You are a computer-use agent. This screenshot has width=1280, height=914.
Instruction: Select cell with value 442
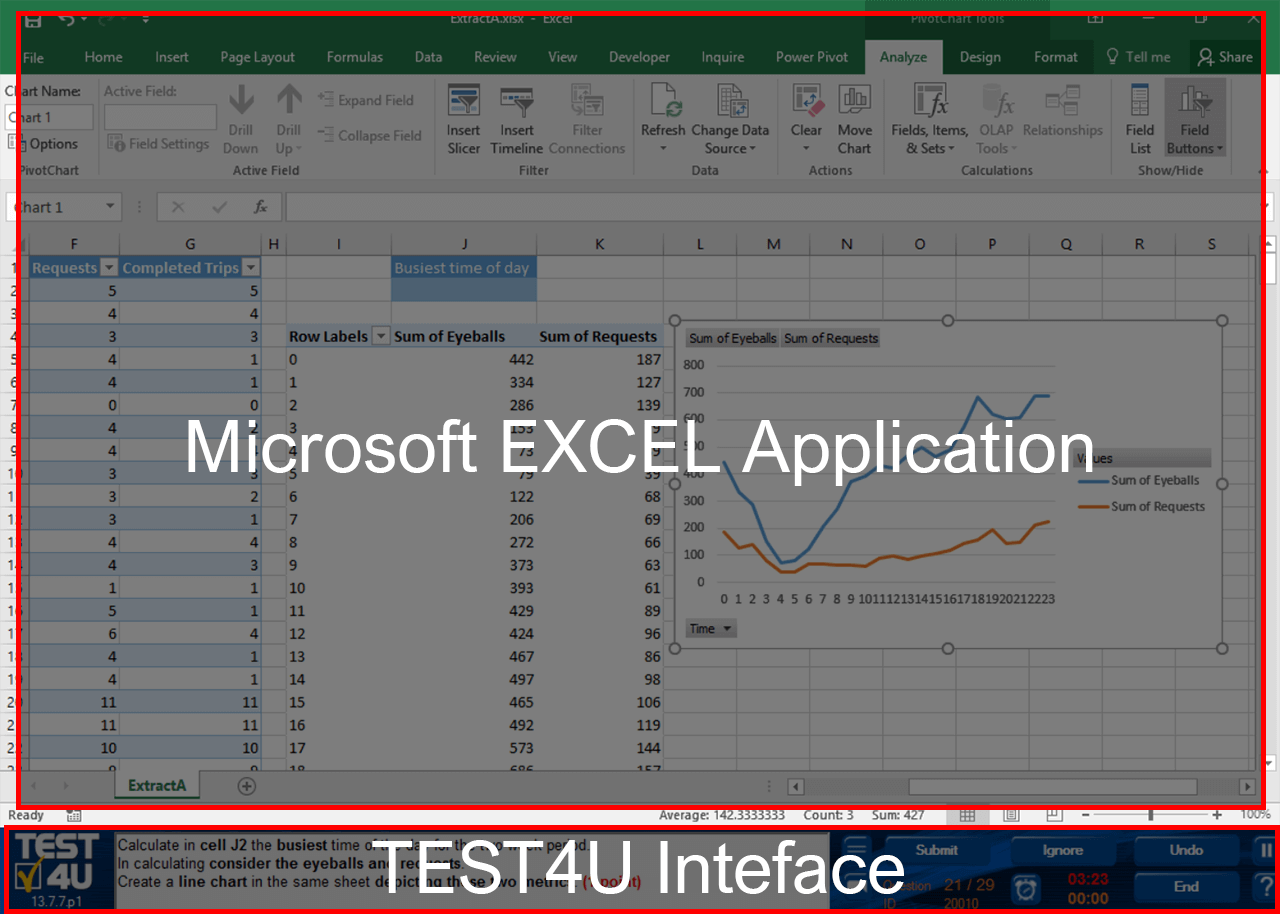pos(464,359)
